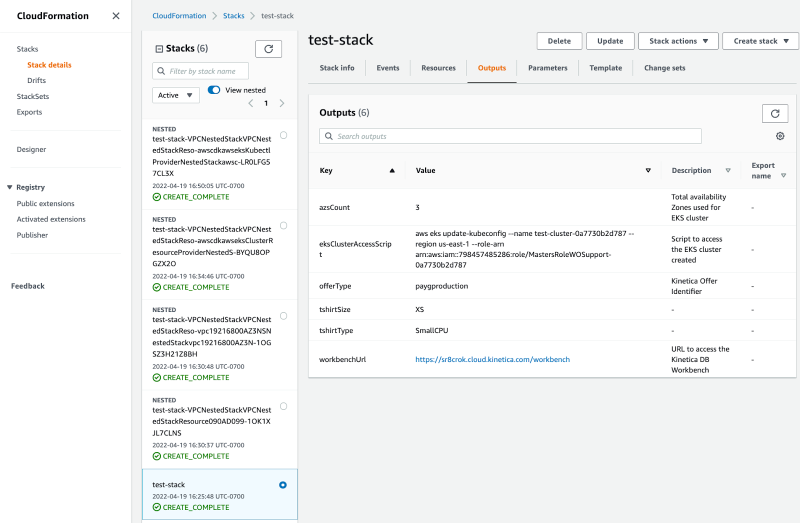Click the Search outputs field
Screen dimensions: 800x523
tap(510, 136)
